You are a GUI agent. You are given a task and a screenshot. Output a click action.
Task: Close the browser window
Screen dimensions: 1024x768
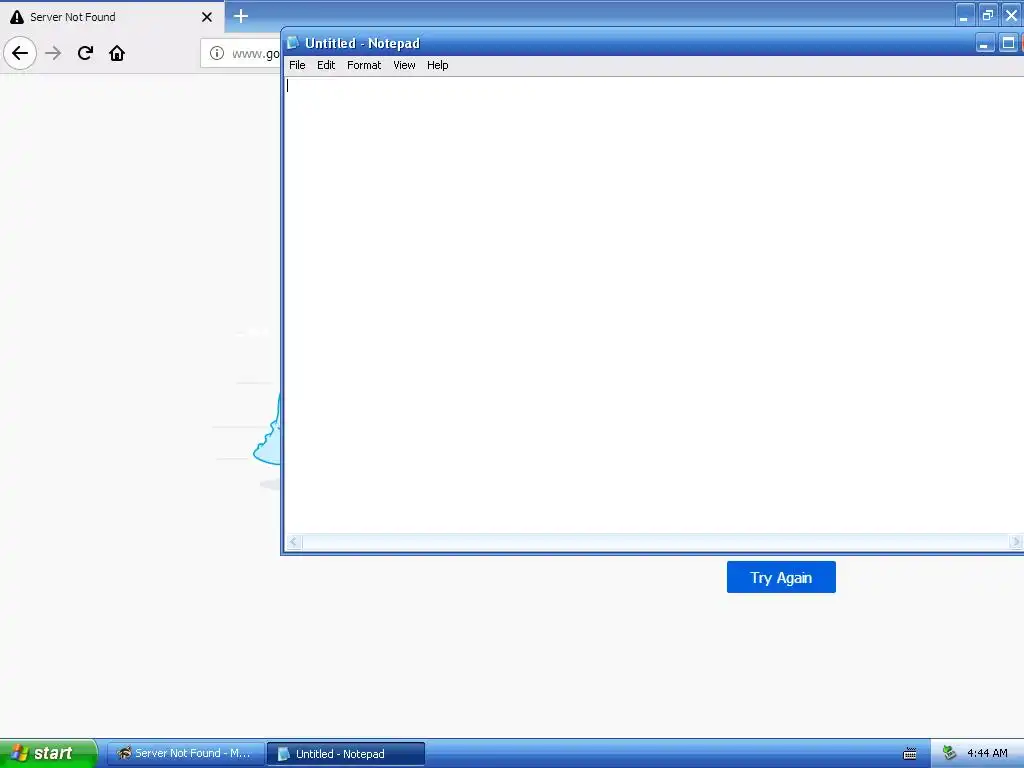tap(1011, 16)
